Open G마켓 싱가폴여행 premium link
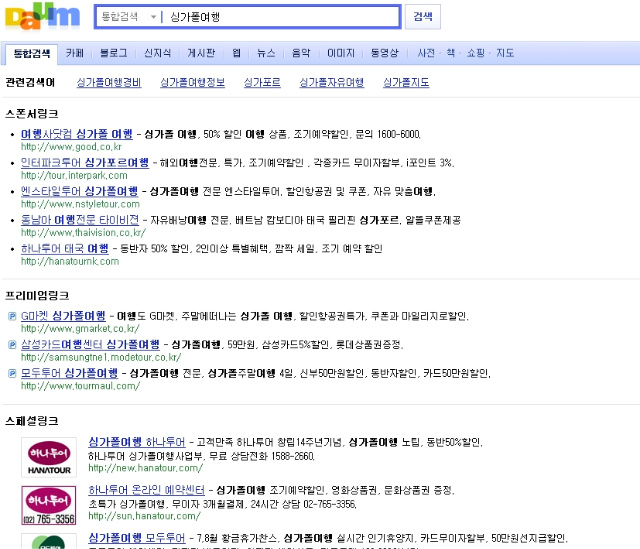Viewport: 640px width, 549px height. (x=63, y=316)
